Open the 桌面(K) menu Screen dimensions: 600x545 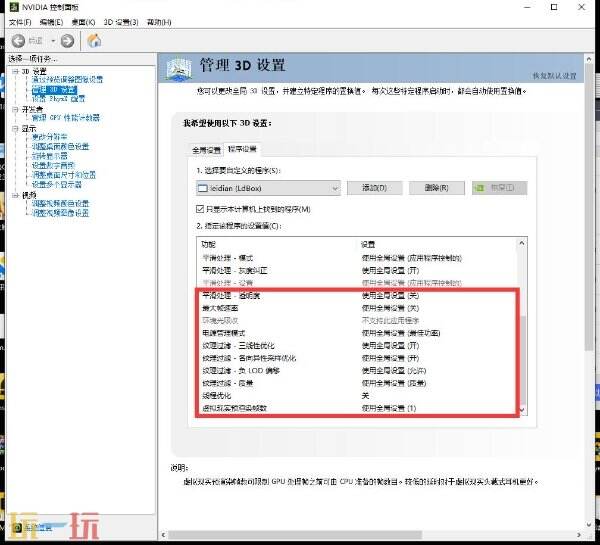click(83, 22)
